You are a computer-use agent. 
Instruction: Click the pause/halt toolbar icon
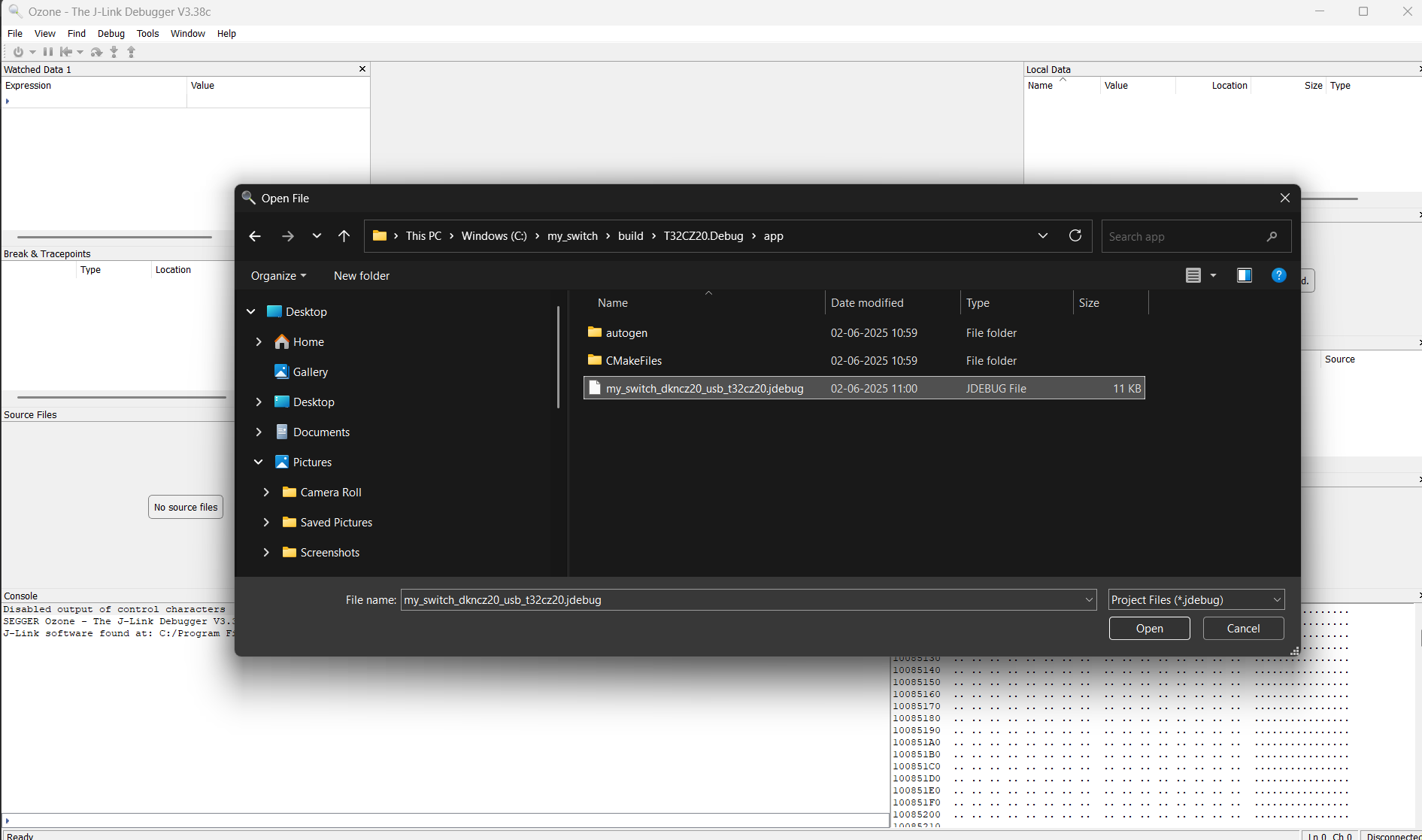coord(48,52)
